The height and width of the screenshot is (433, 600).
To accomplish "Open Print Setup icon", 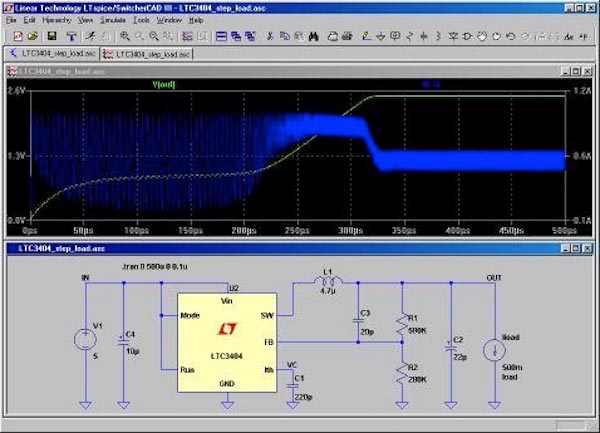I will click(x=332, y=36).
